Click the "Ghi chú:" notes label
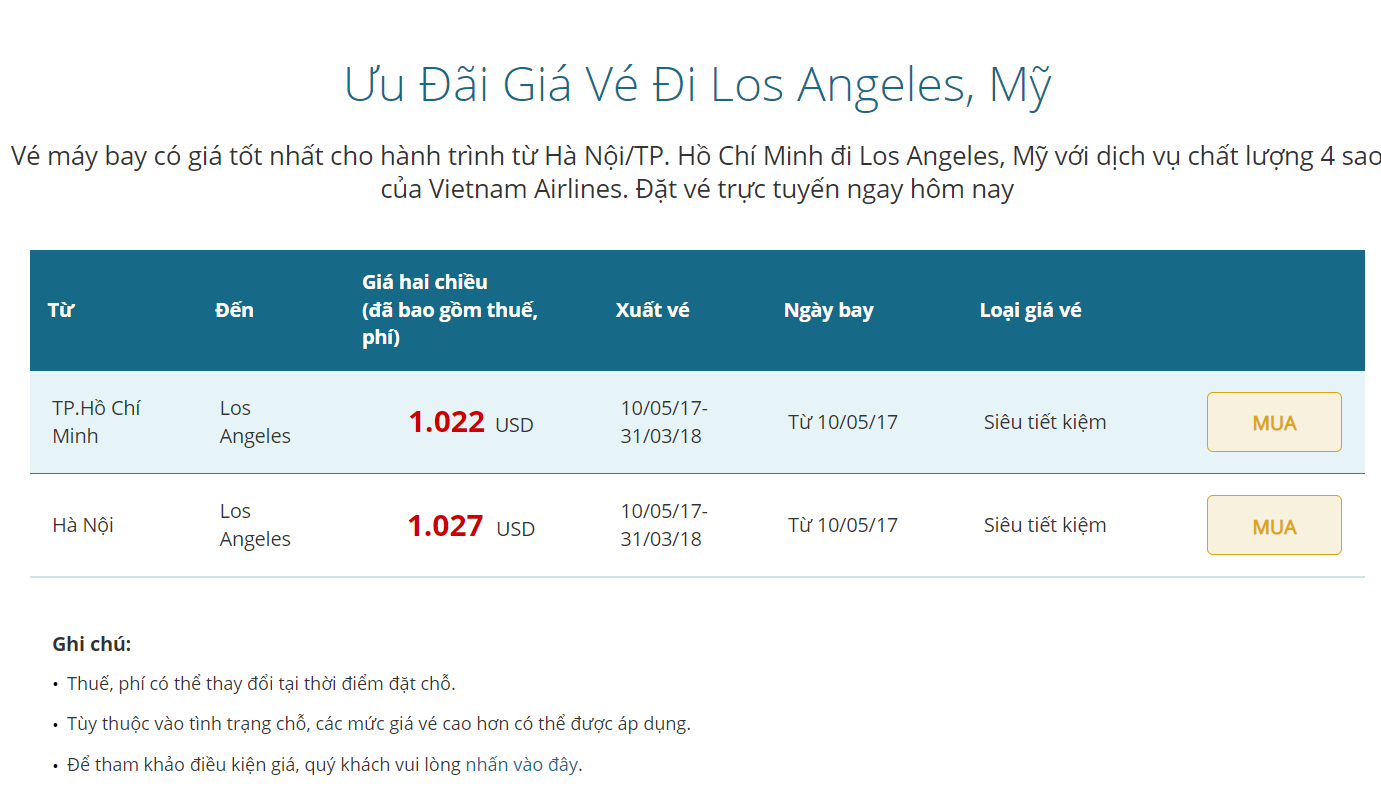Screen dimensions: 1381x805 click(x=91, y=644)
